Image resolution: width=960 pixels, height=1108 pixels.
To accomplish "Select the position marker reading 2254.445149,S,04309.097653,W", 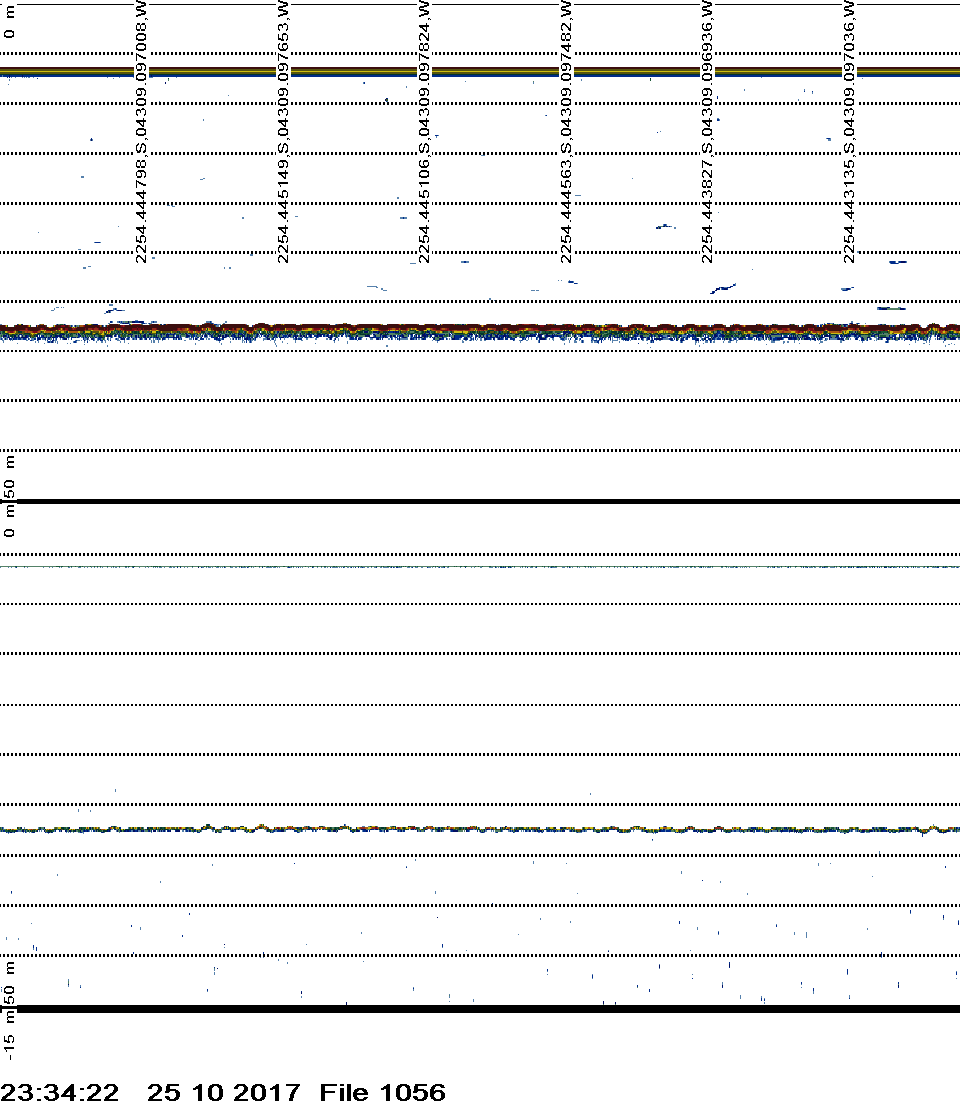I will pyautogui.click(x=283, y=132).
